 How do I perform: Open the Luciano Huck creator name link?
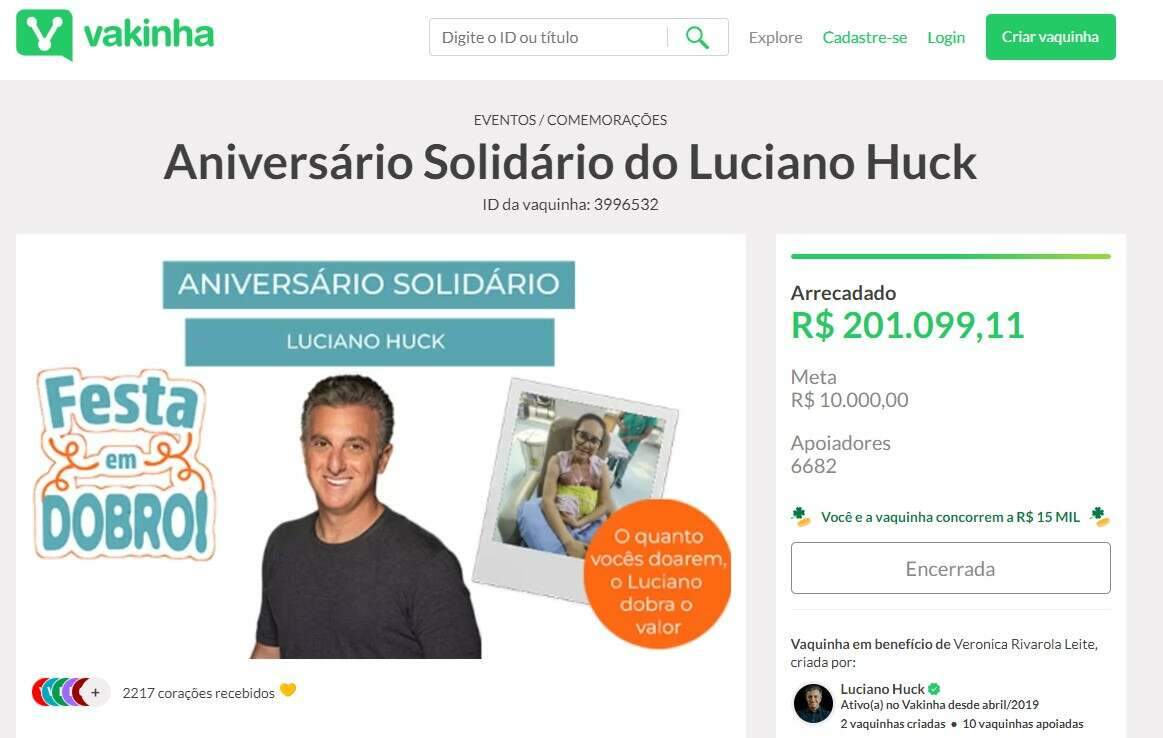(882, 689)
